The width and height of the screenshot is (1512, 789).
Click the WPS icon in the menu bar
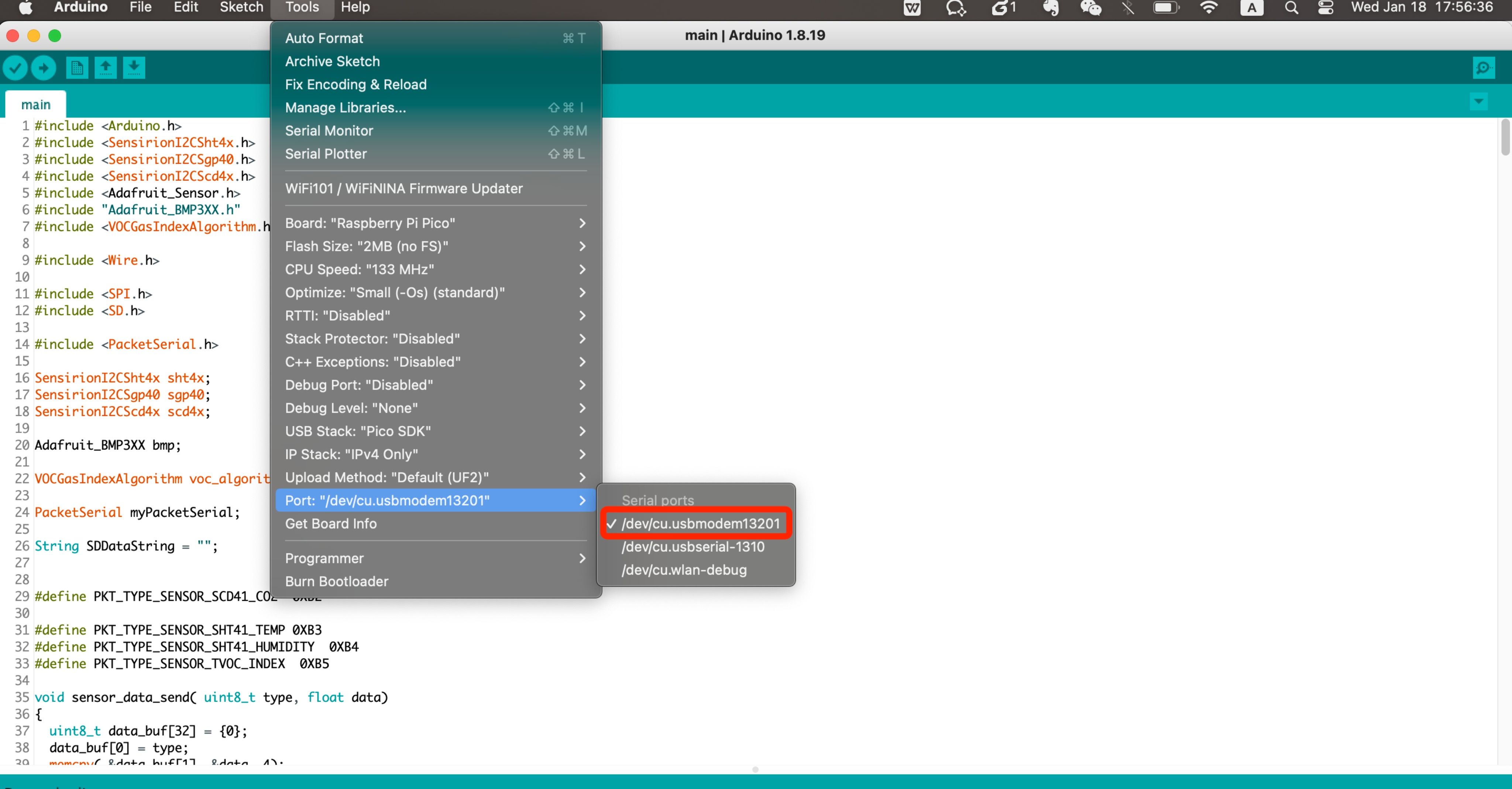[x=911, y=8]
